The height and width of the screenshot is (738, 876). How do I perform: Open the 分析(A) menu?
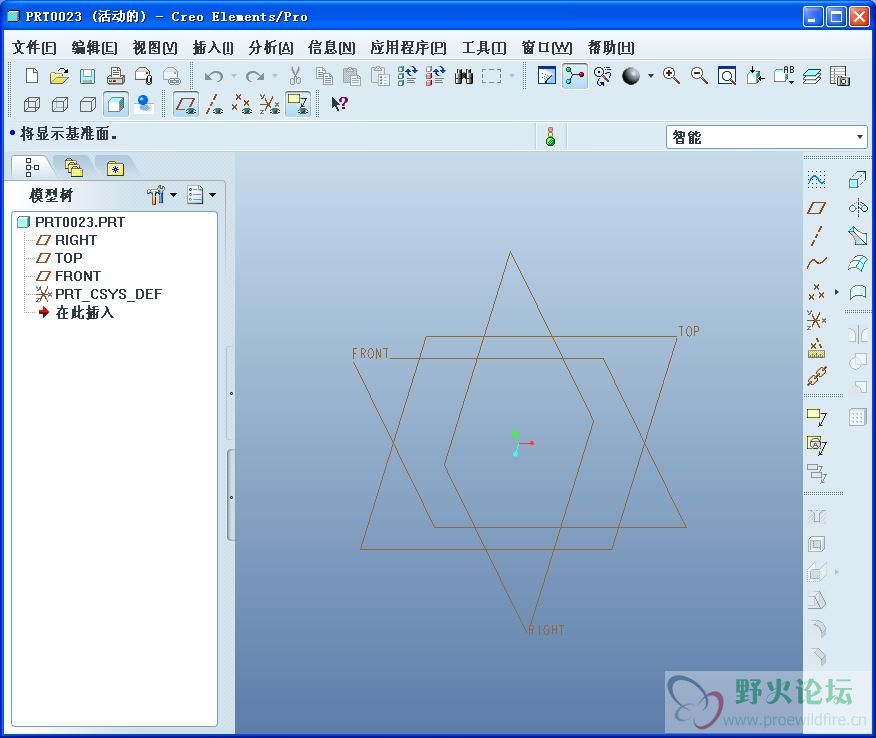(271, 47)
